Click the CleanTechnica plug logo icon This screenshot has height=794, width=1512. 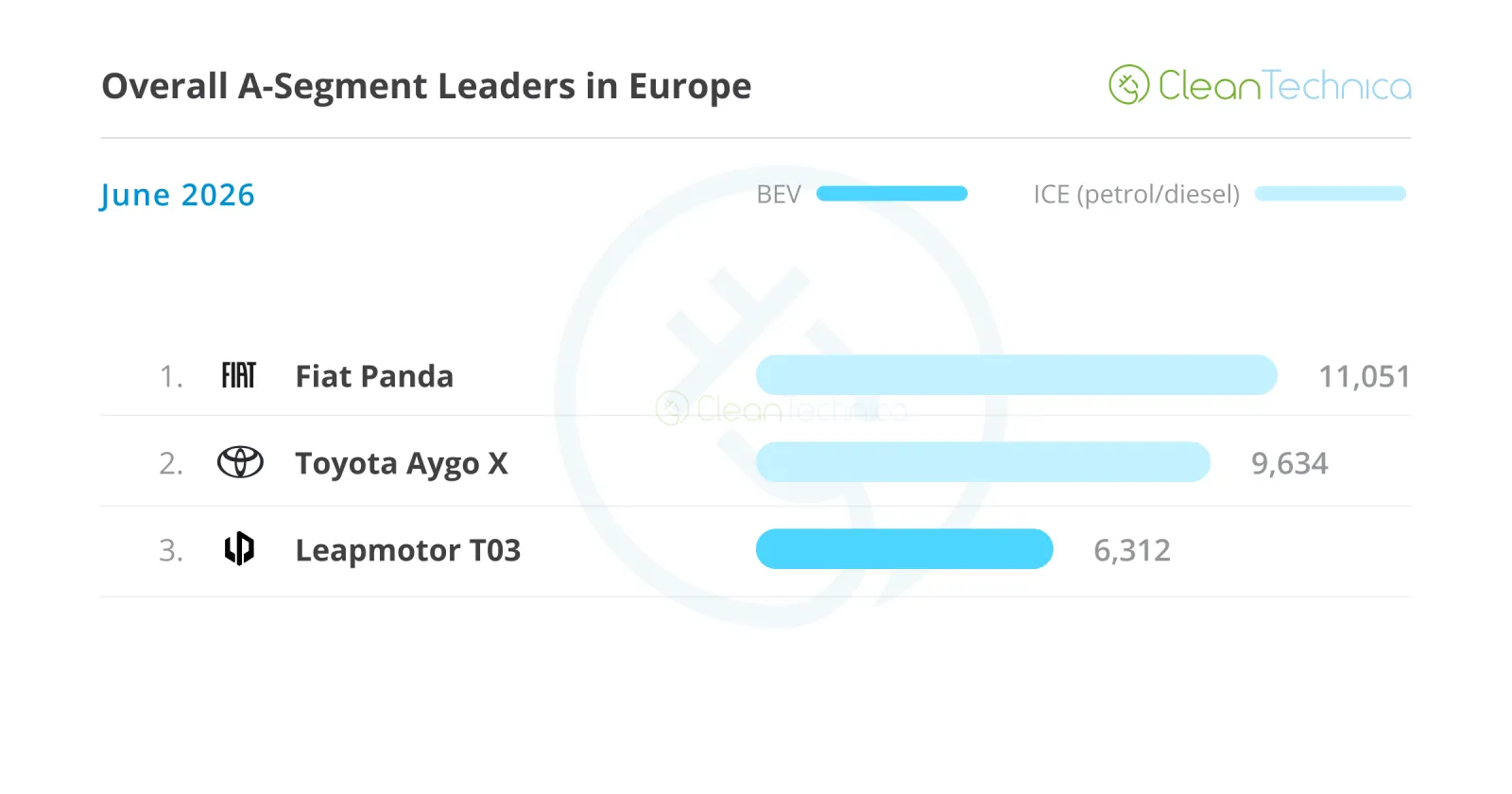[1128, 85]
